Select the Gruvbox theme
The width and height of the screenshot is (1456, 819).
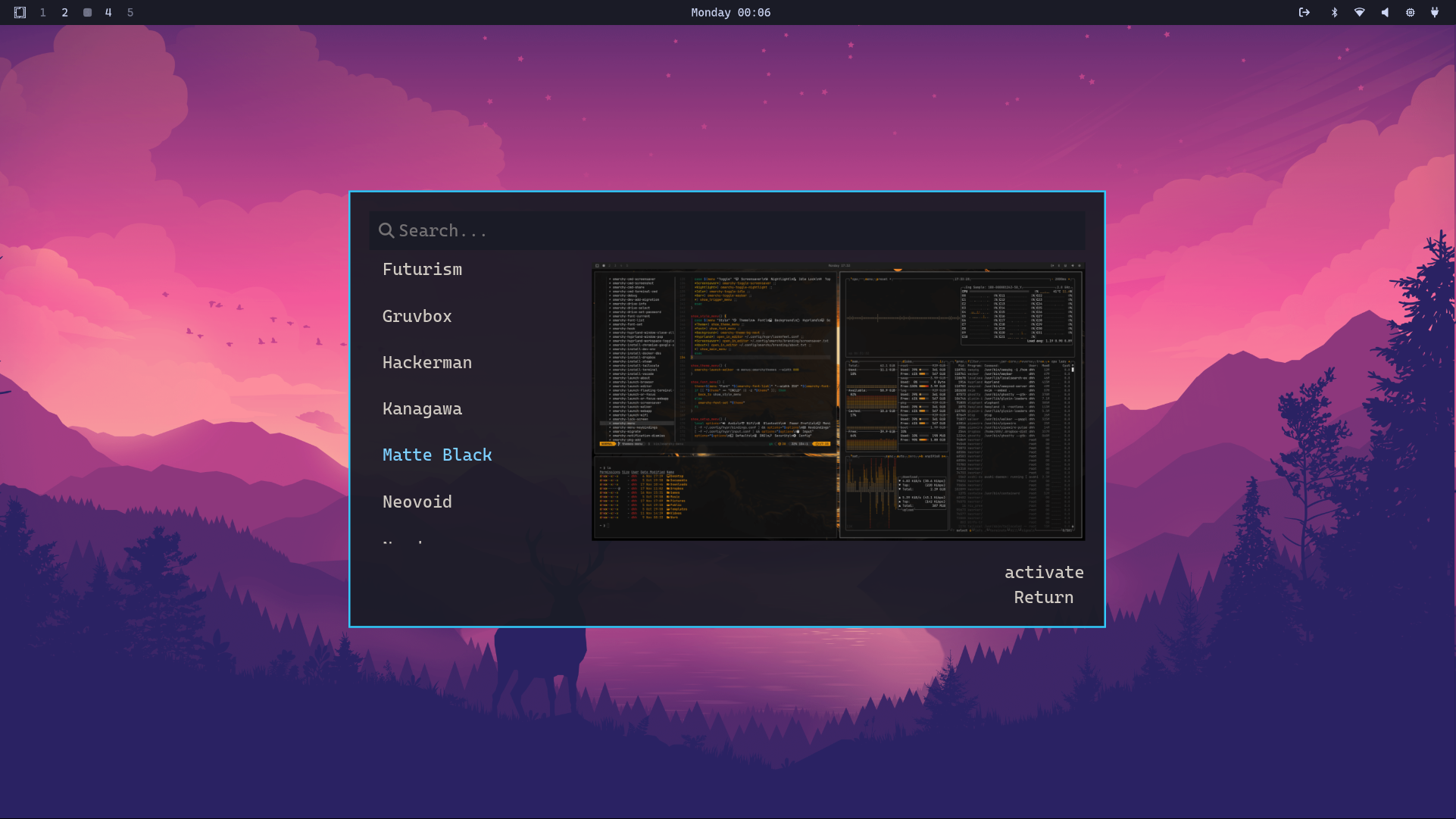pos(417,316)
